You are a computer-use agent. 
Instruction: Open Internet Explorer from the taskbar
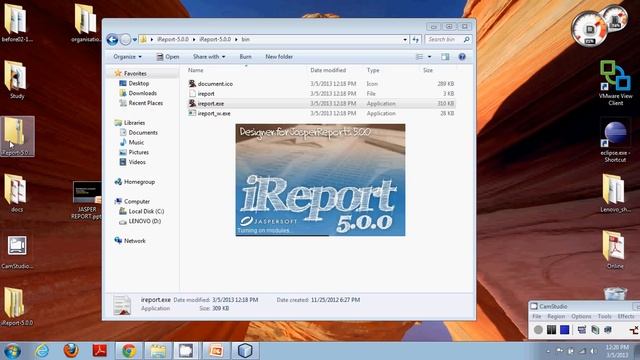click(x=42, y=351)
